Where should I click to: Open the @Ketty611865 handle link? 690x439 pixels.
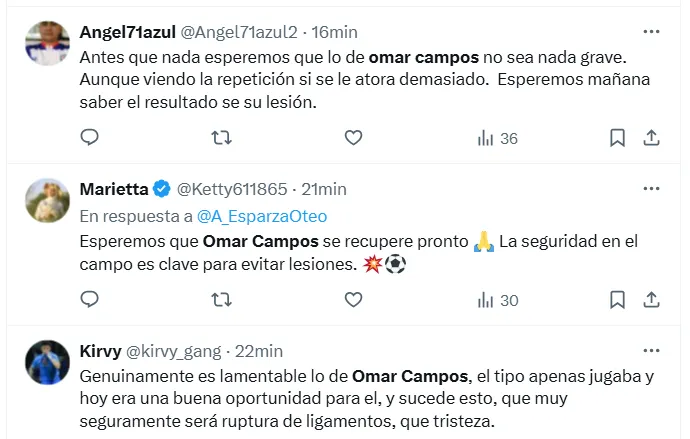coord(231,189)
